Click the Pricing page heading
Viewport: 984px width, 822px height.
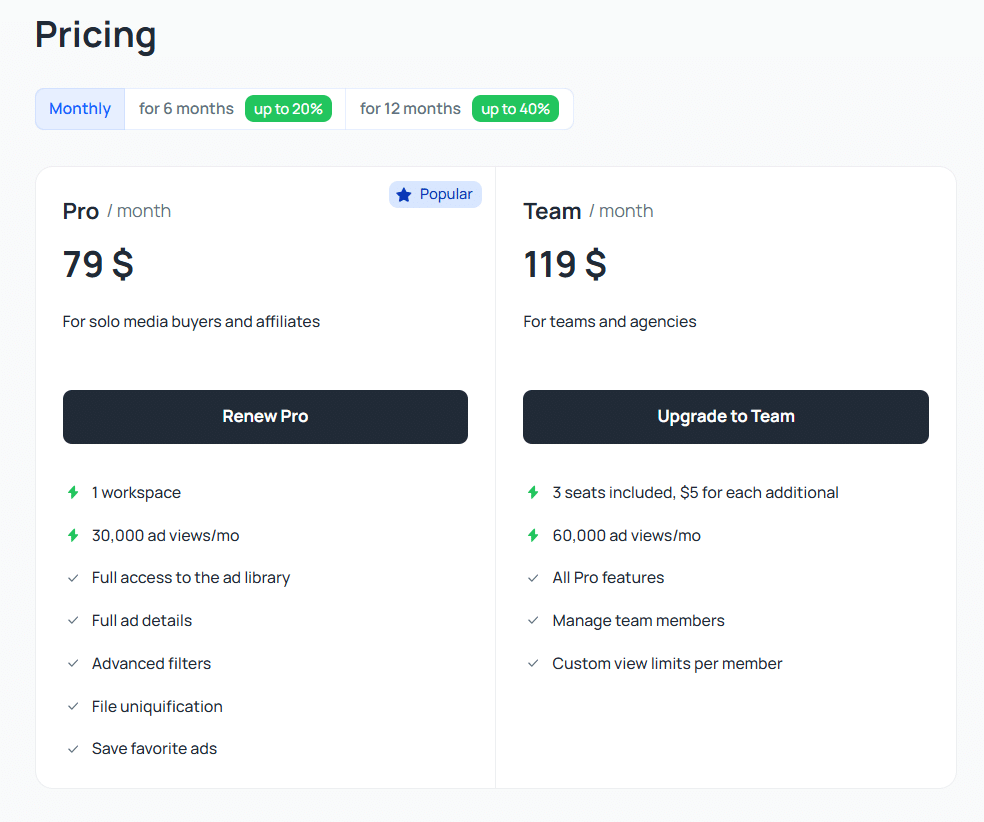coord(95,35)
